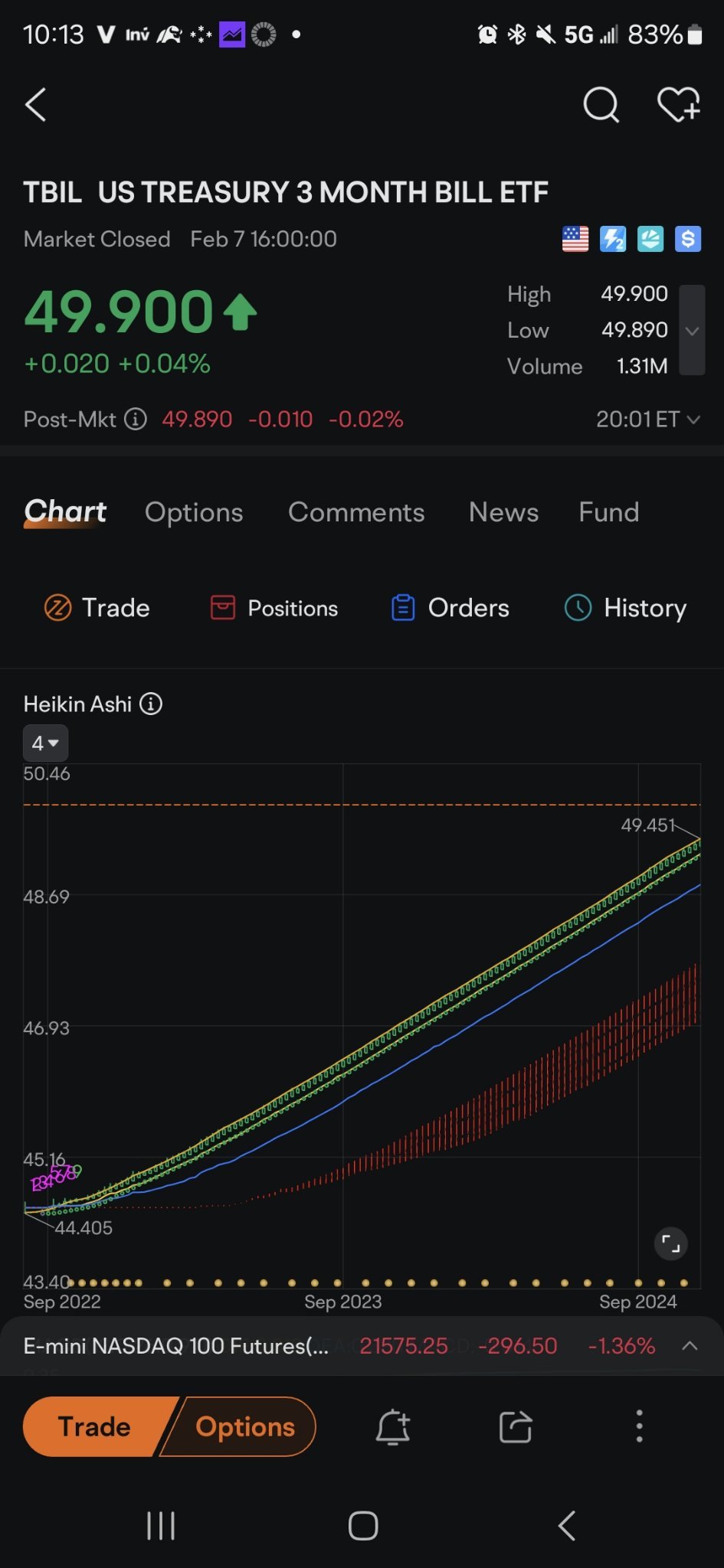Viewport: 724px width, 1568px height.
Task: Switch to the Chart tab
Action: [x=65, y=511]
